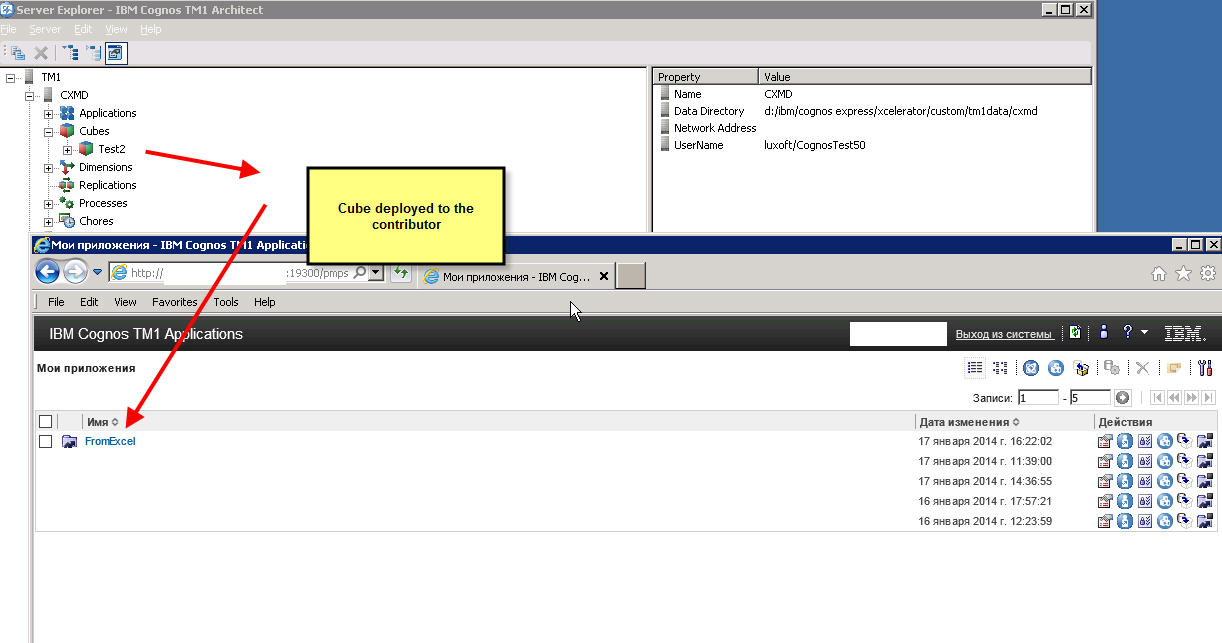Switch to details view in Cognos toolbar
Screen dimensions: 1222x643
(1000, 368)
